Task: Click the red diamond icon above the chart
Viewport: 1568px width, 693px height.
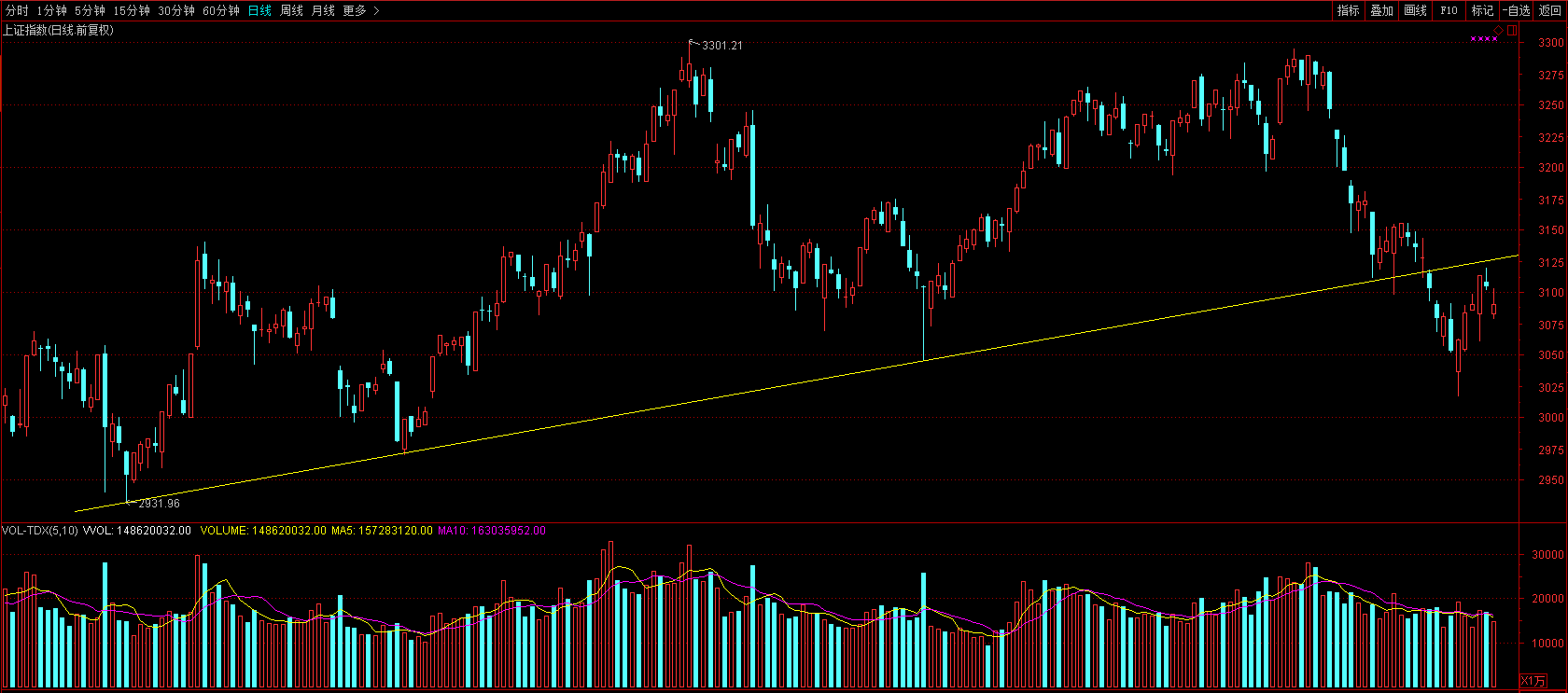Action: coord(1499,31)
